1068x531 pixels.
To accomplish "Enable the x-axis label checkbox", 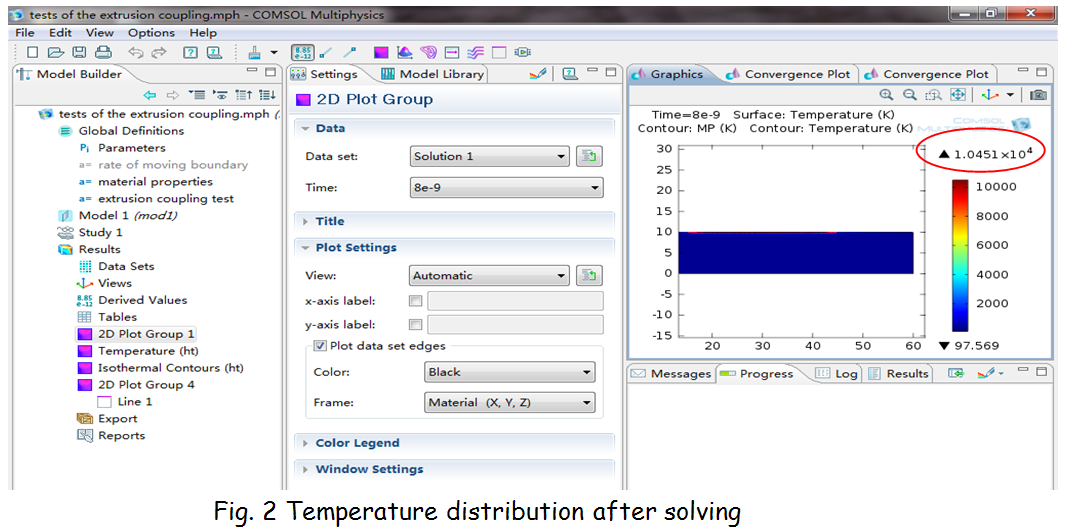I will pos(416,301).
